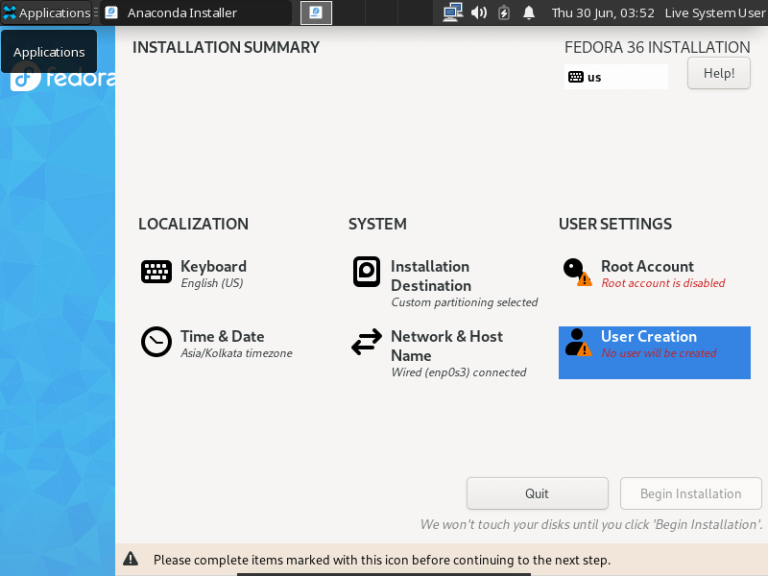Click 'Root account is disabled' warning text
The image size is (768, 576).
pyautogui.click(x=663, y=283)
